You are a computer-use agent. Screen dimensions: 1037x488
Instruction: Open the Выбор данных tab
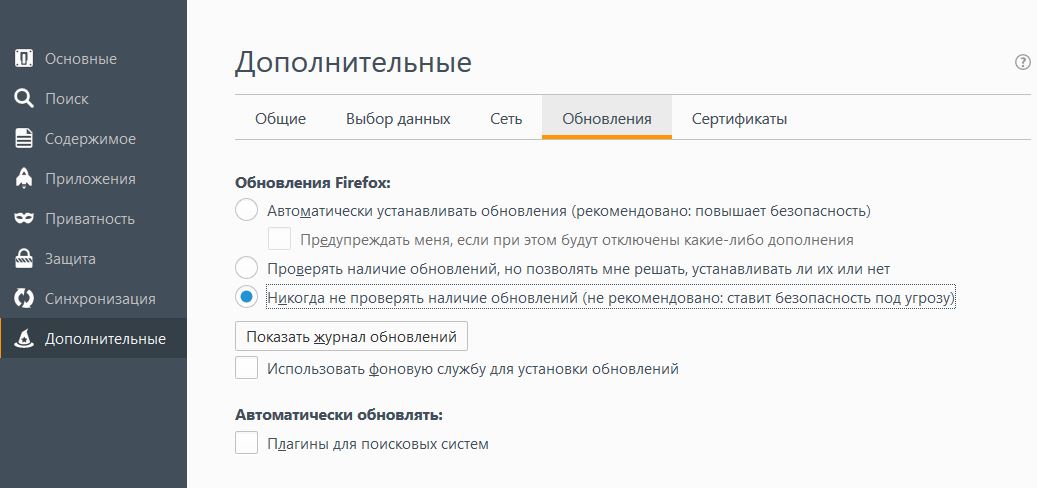pyautogui.click(x=398, y=118)
